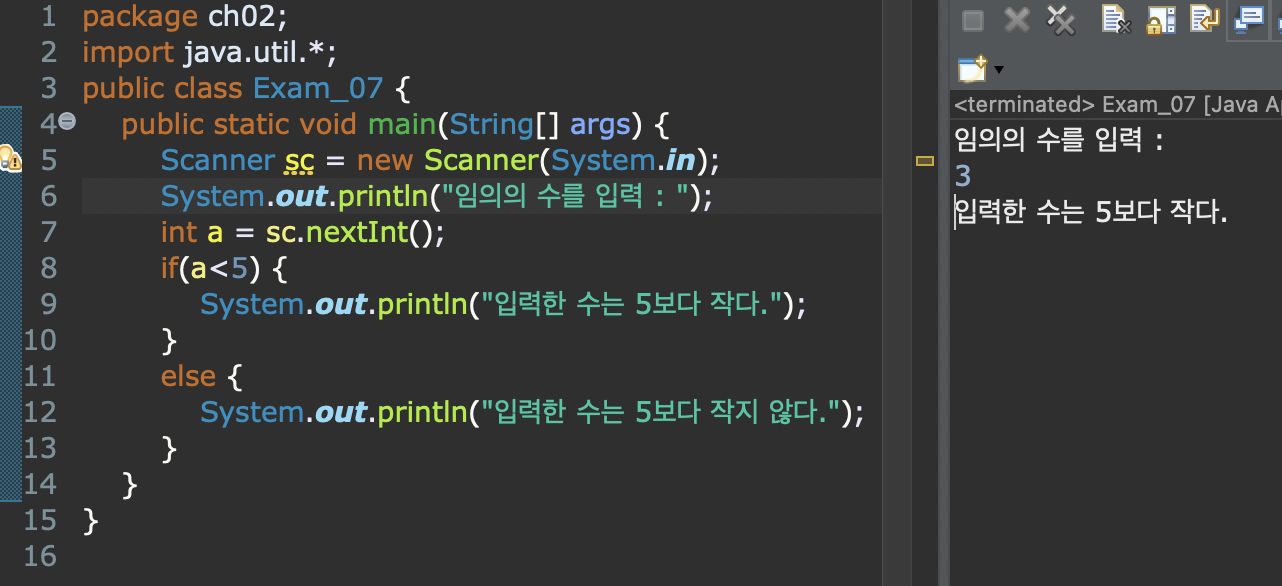Click the warning lightbulb beside line 5
This screenshot has height=586, width=1282.
click(x=9, y=158)
